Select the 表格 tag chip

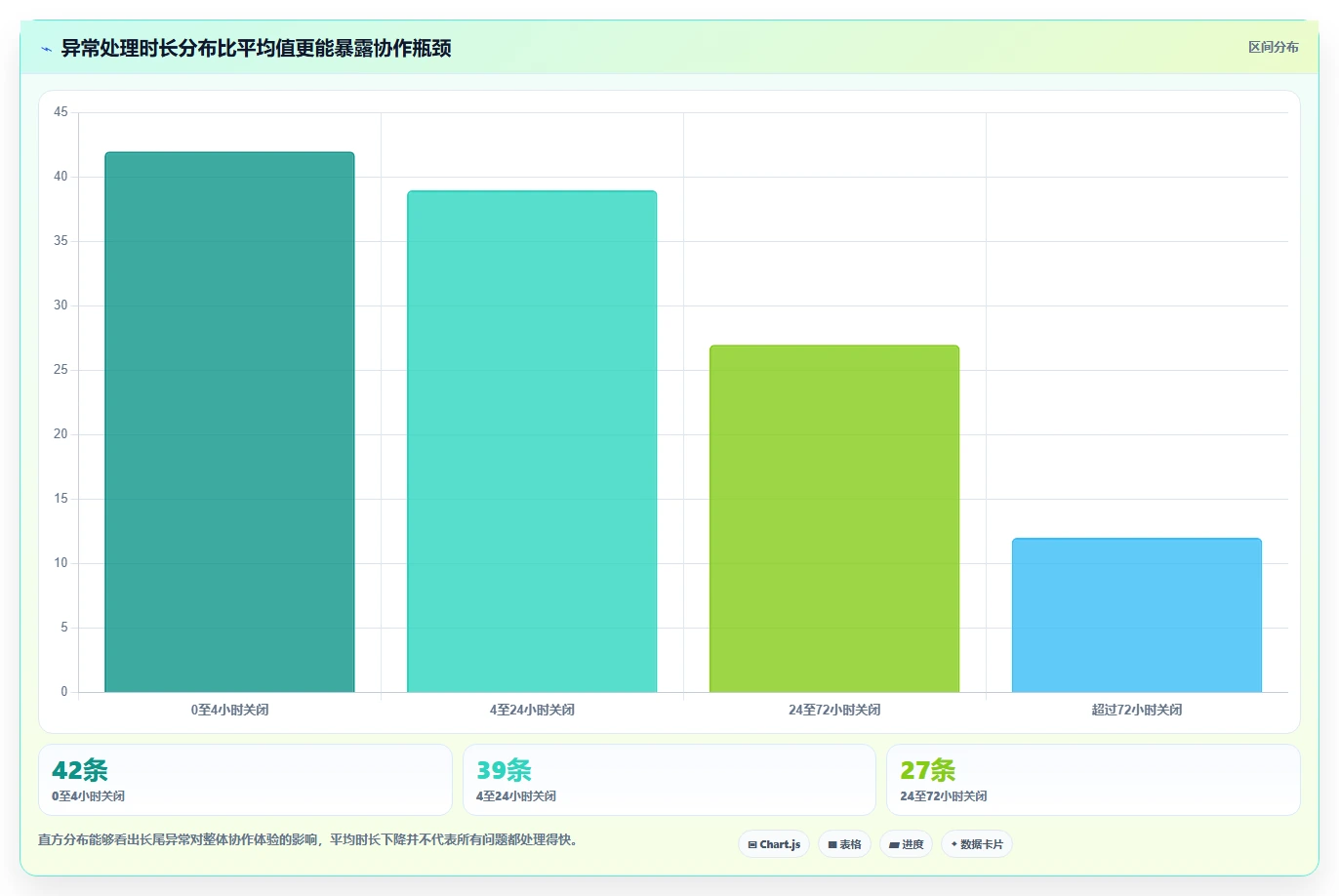coord(844,844)
